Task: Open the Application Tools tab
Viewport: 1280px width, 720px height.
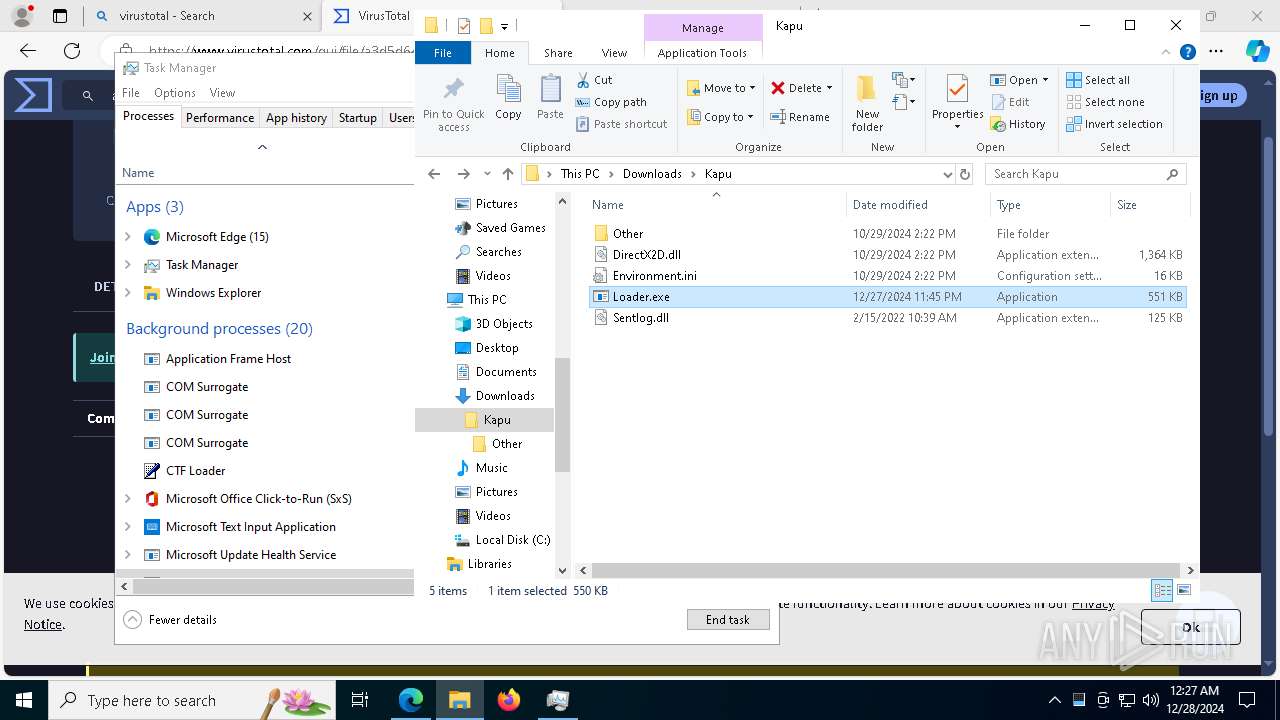Action: (702, 53)
